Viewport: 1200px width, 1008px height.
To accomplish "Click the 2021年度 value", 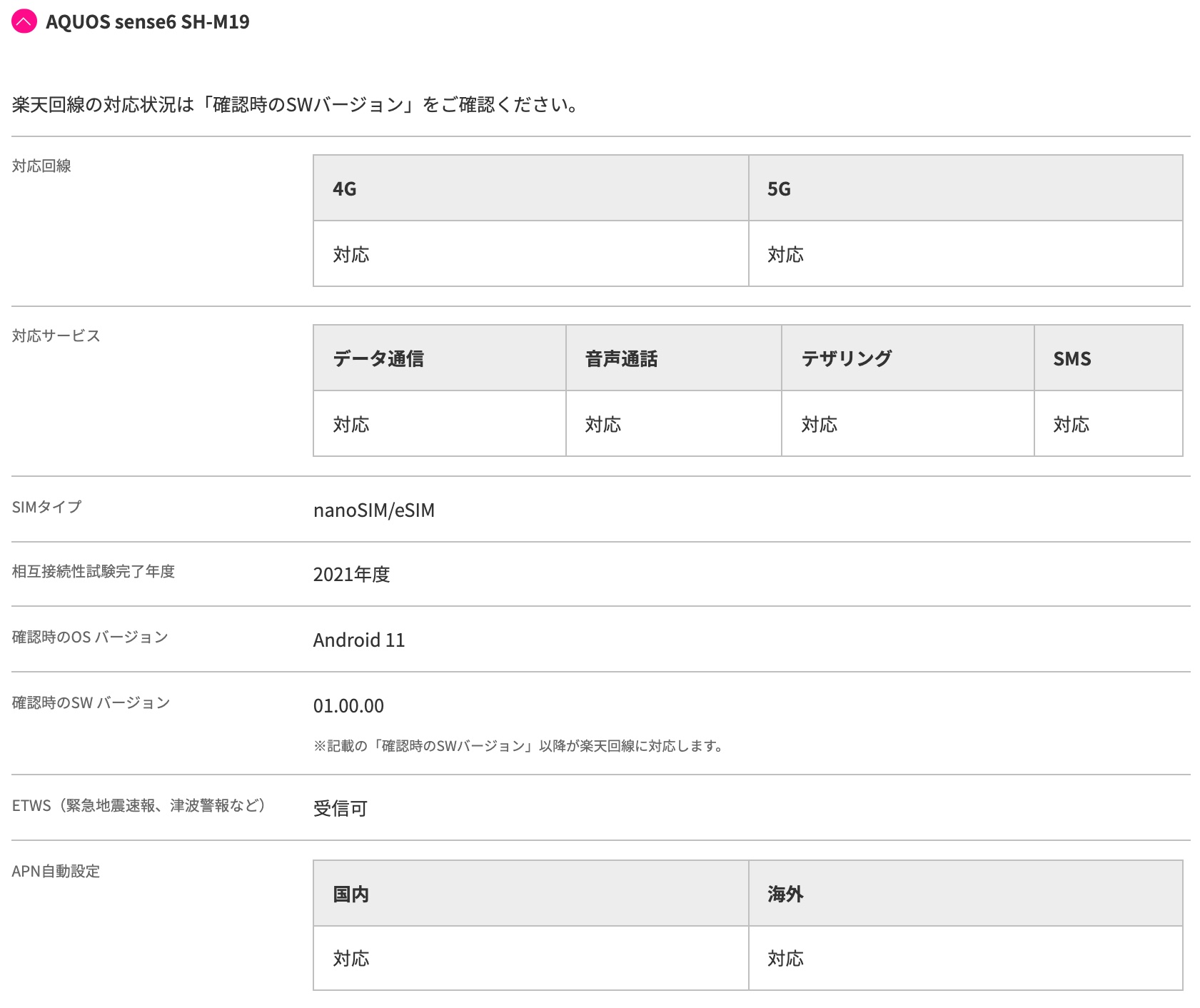I will point(352,575).
